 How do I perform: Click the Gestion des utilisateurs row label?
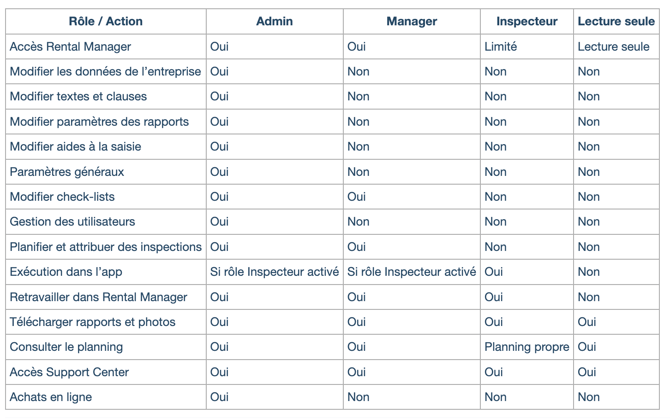coord(72,222)
